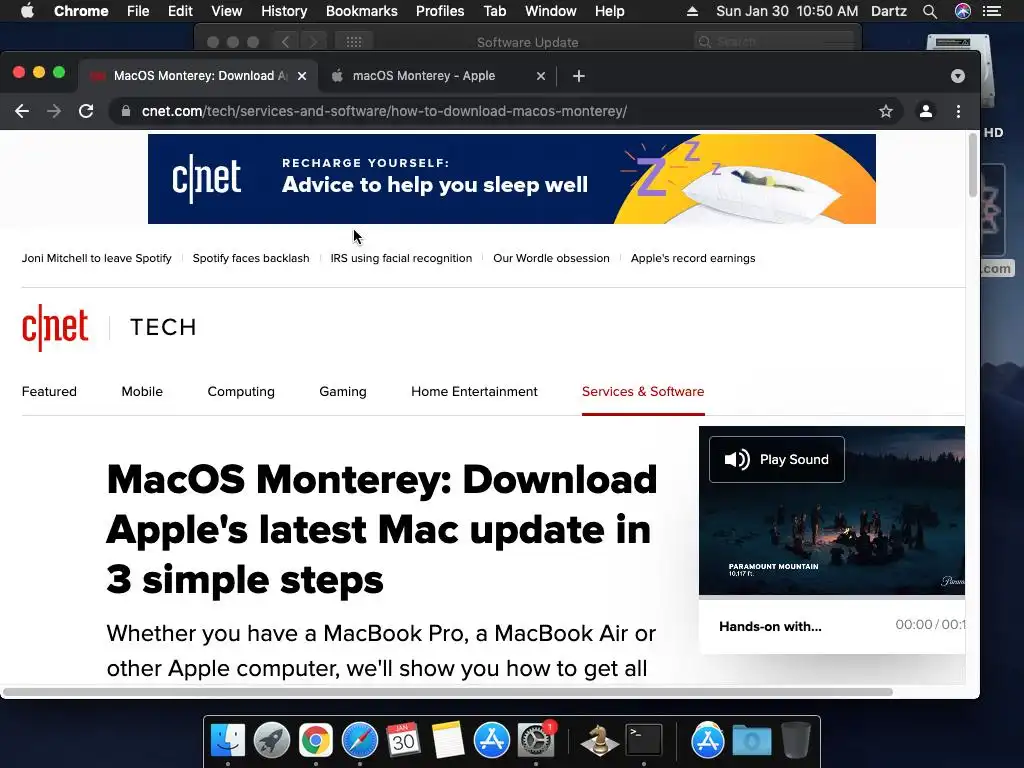
Task: Open the IRS using facial recognition link
Action: [x=401, y=258]
